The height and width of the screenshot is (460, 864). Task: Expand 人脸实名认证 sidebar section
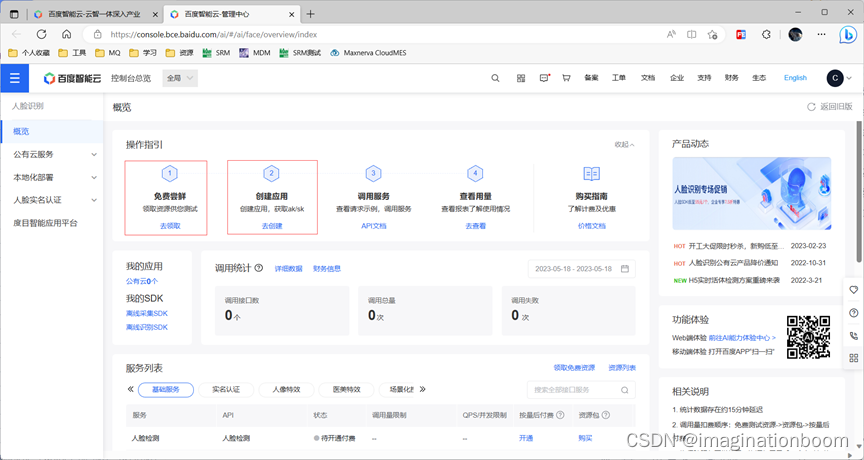pyautogui.click(x=94, y=200)
